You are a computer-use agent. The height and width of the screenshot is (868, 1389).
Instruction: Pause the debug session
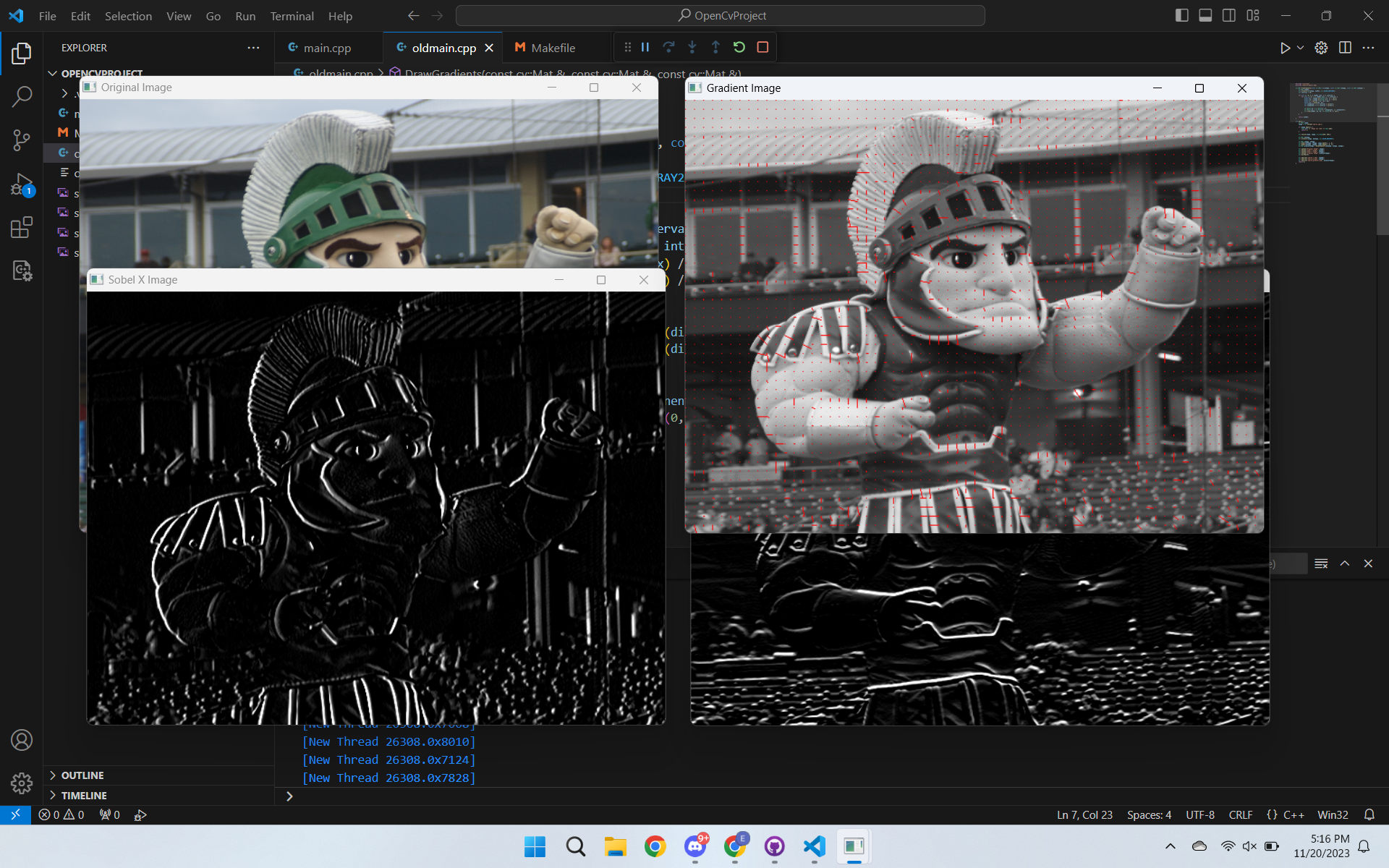(645, 47)
